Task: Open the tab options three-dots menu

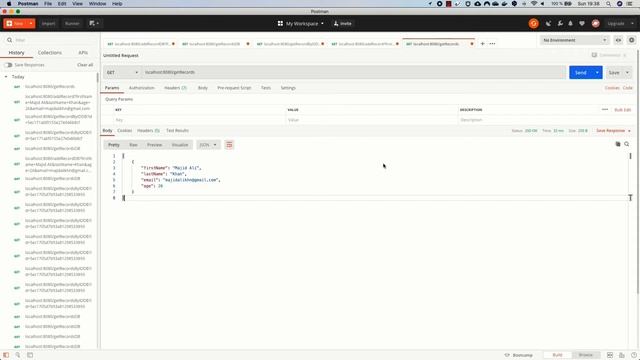Action: pos(492,44)
